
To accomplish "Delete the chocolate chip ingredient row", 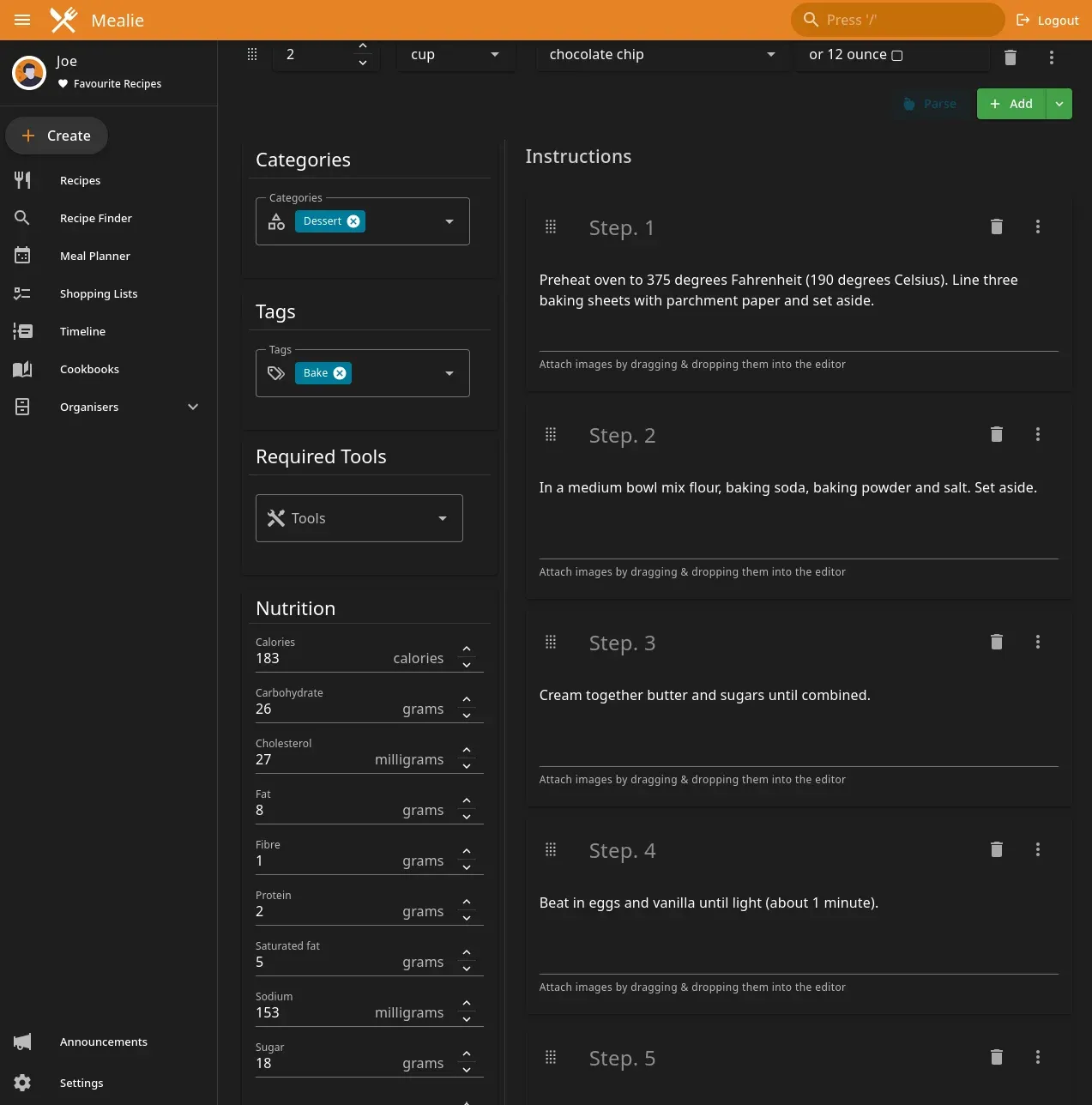I will tap(1011, 57).
